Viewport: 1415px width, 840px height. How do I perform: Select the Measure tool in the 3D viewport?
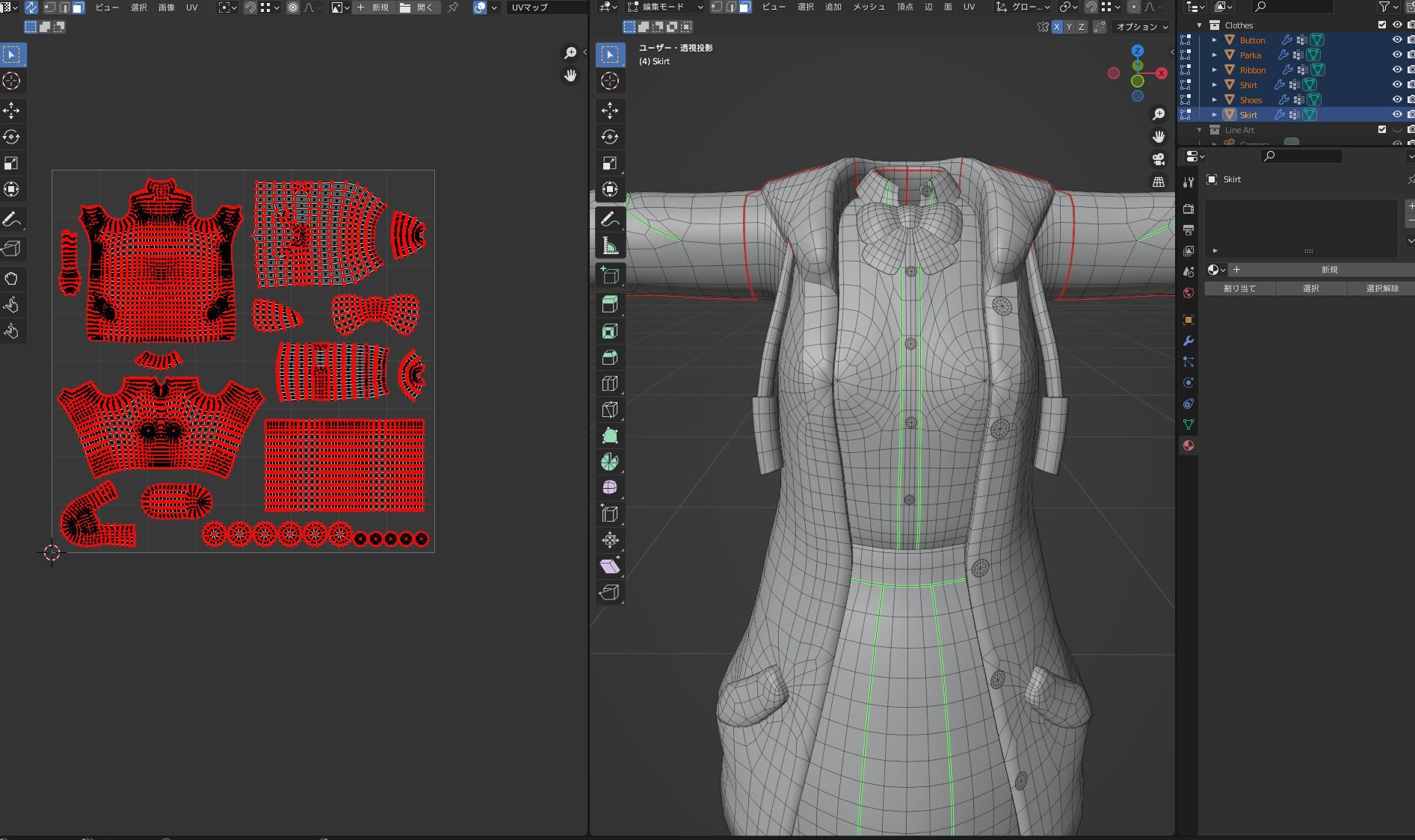(x=610, y=245)
